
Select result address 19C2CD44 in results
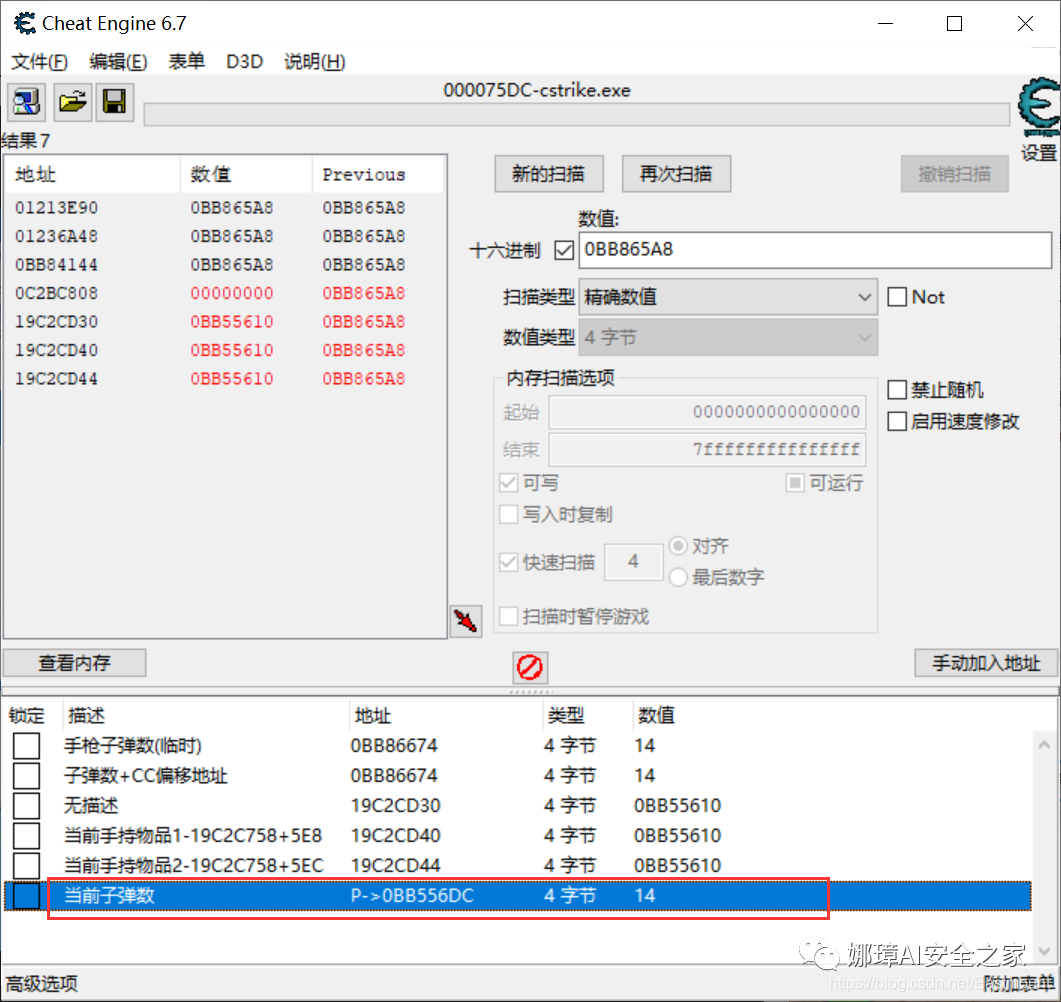click(x=57, y=378)
